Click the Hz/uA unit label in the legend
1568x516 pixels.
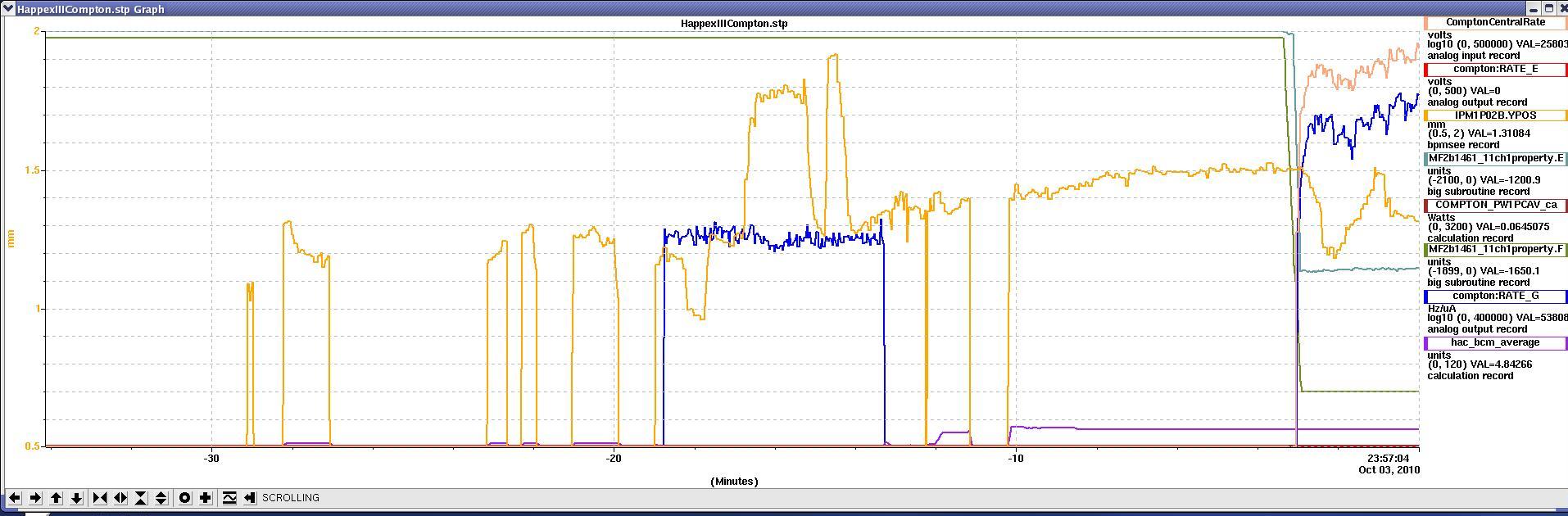(1442, 309)
